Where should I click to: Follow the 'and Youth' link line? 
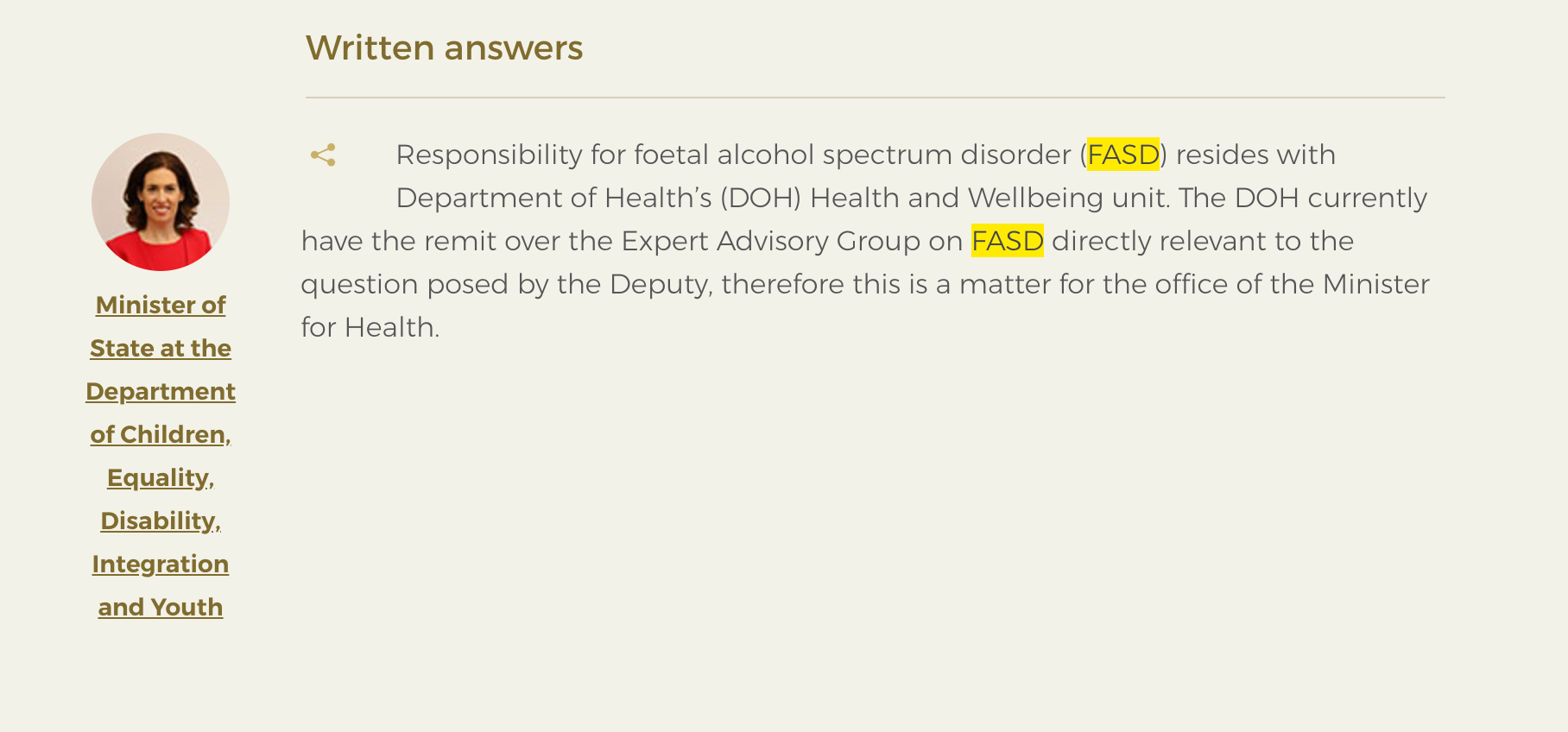(161, 607)
